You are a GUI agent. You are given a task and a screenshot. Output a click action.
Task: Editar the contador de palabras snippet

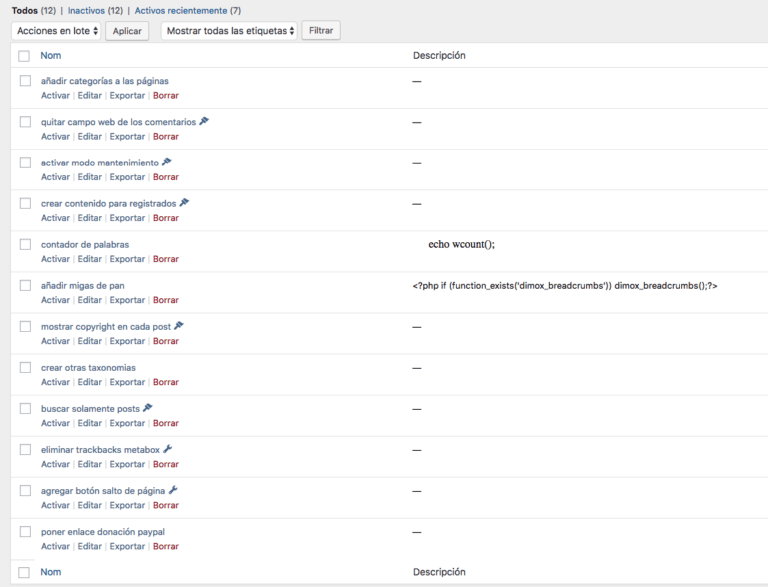90,259
